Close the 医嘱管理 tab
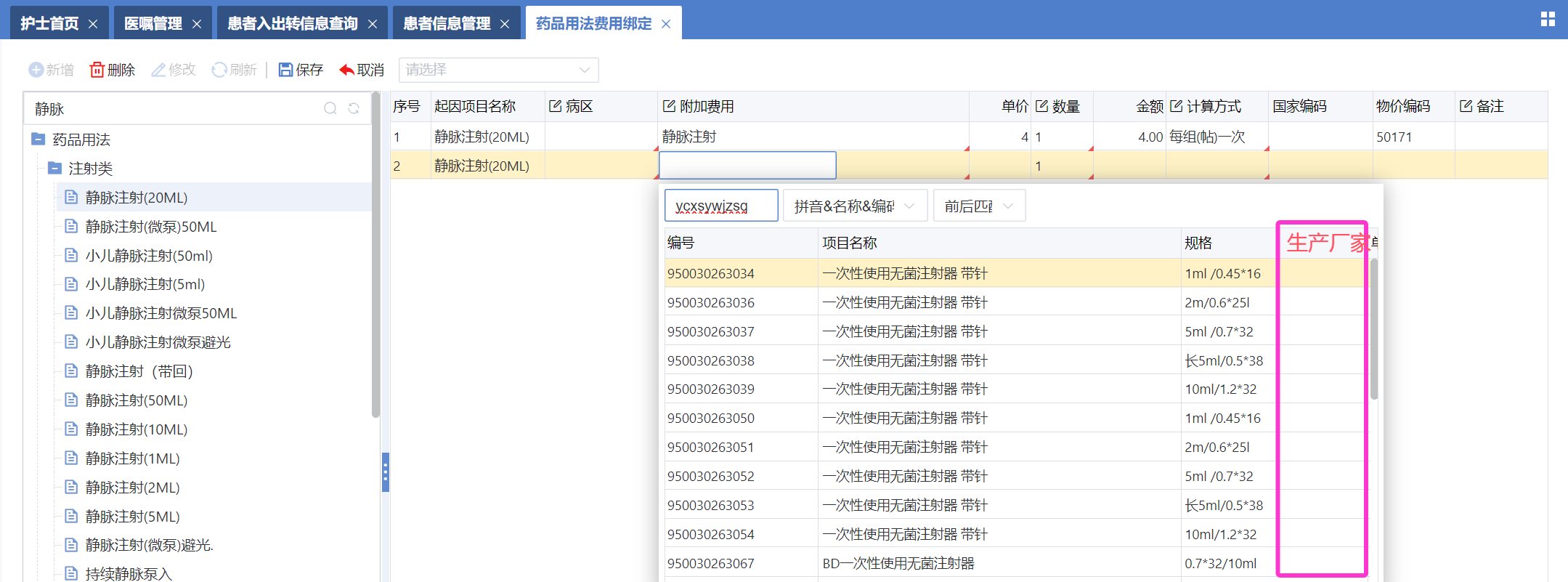This screenshot has width=1568, height=582. [197, 24]
